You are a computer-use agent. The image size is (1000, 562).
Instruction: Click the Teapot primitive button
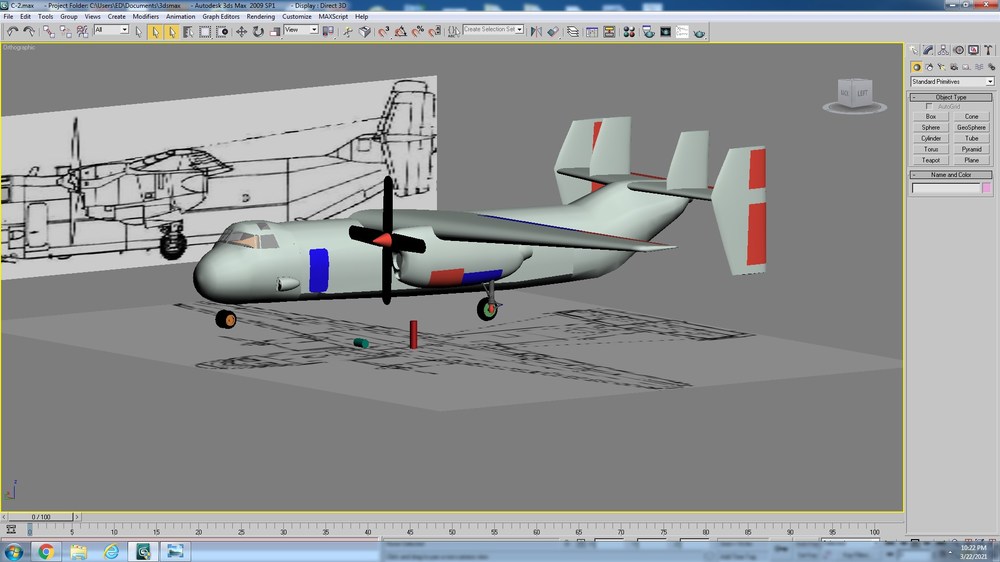930,160
